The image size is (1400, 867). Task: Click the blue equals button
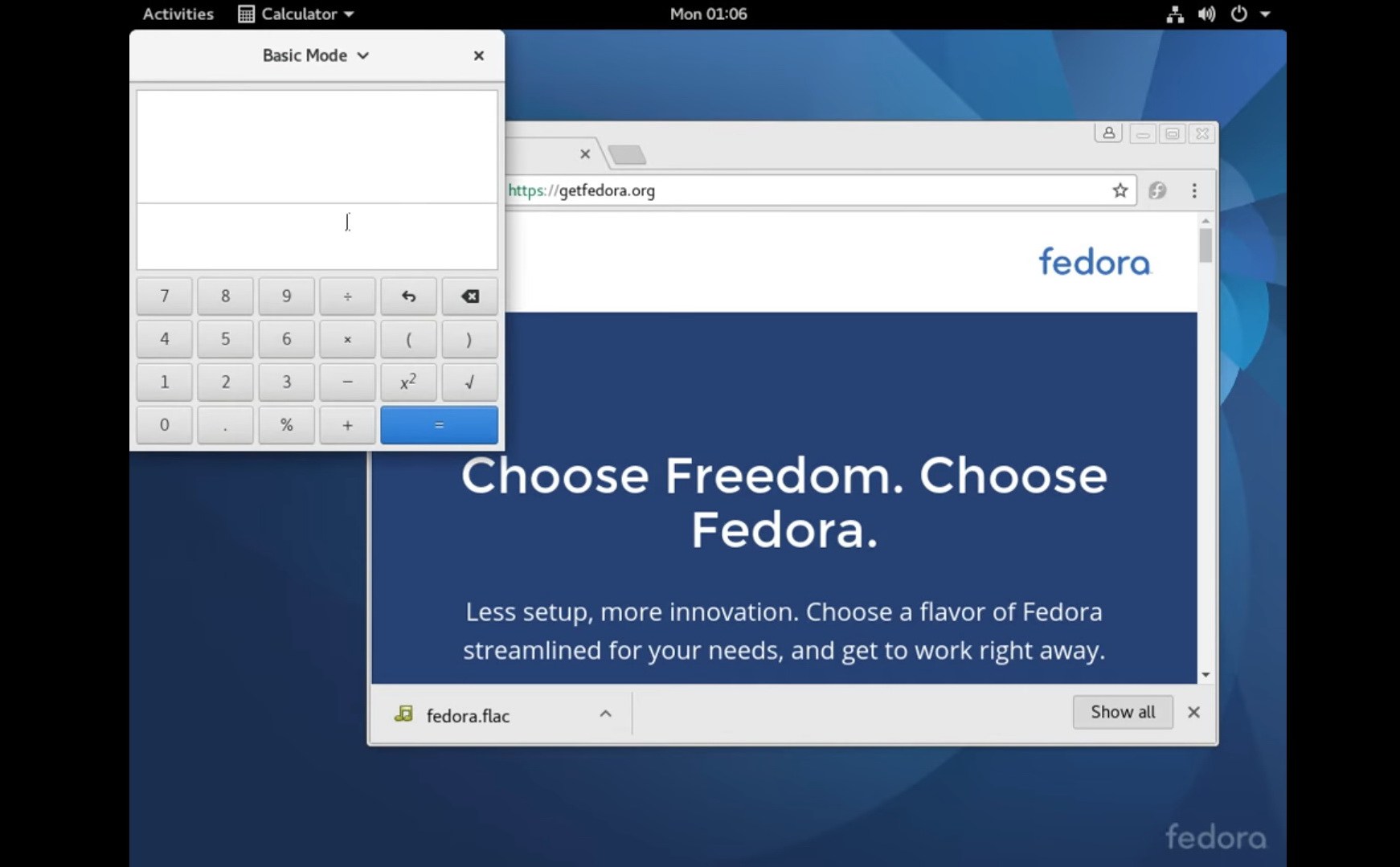(439, 425)
